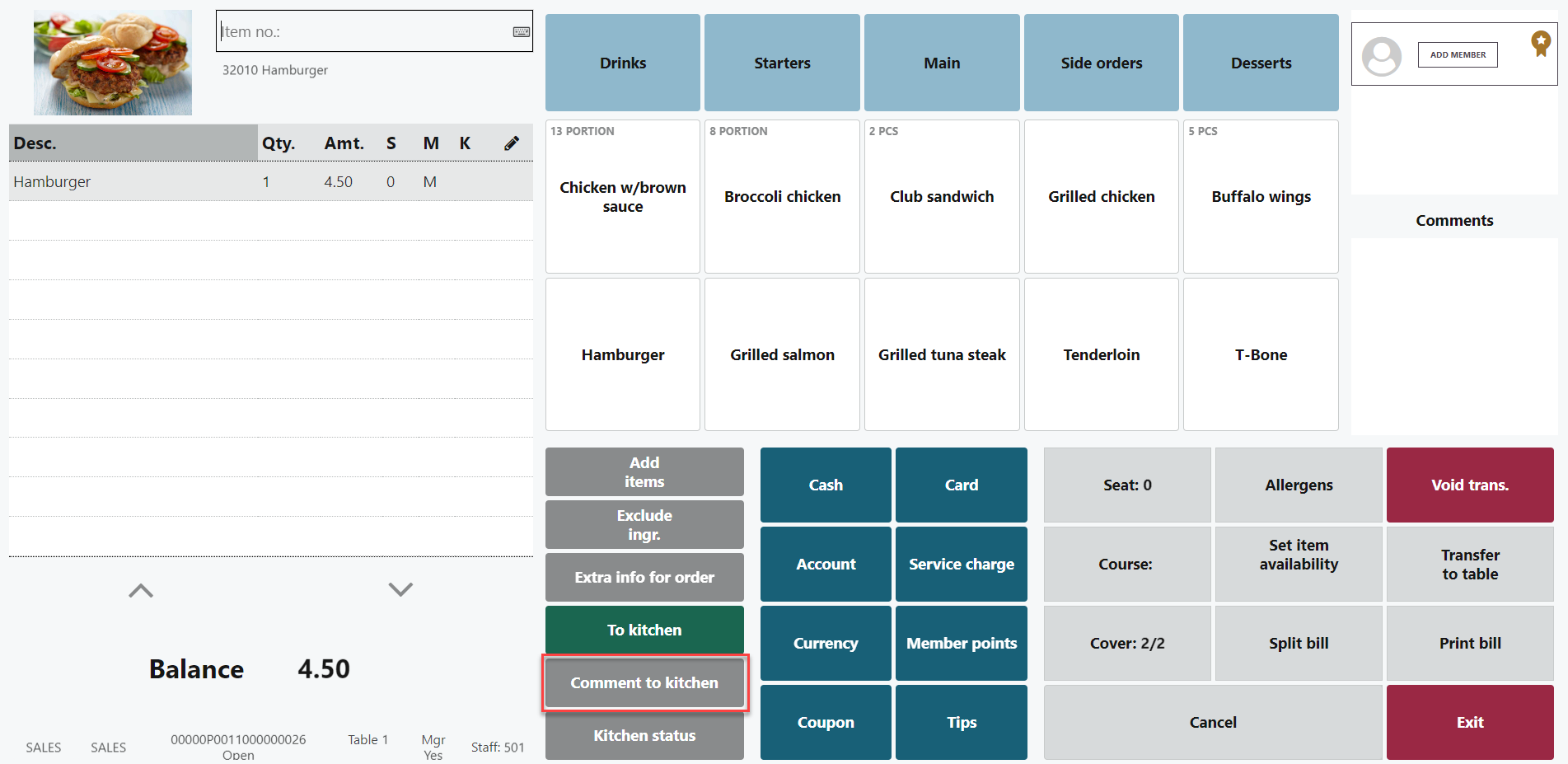Open the Drinks menu category
This screenshot has width=1568, height=764.
(x=622, y=63)
